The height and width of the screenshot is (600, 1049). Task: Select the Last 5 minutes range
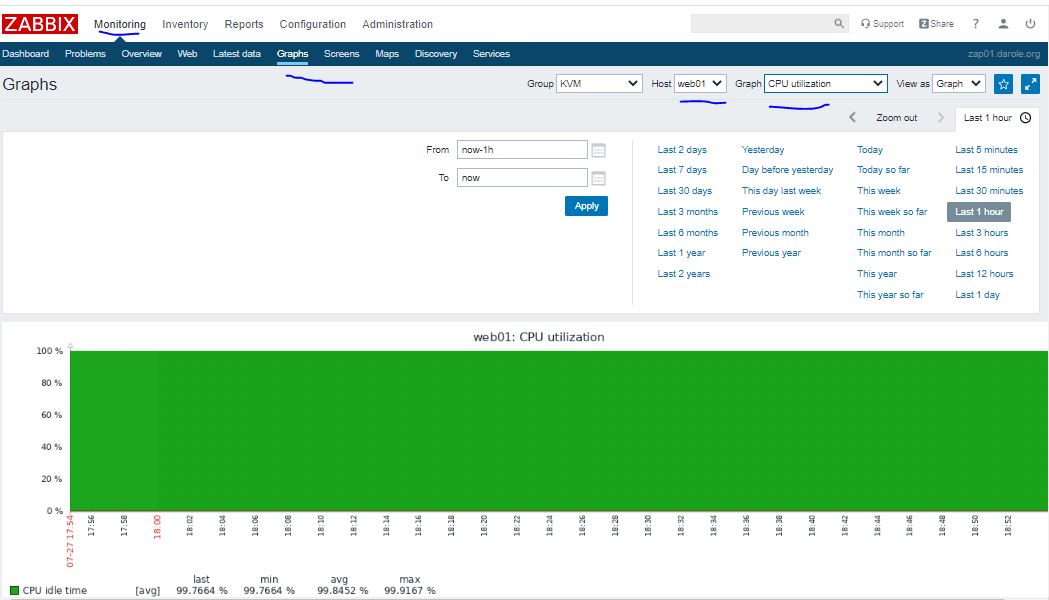[x=986, y=150]
